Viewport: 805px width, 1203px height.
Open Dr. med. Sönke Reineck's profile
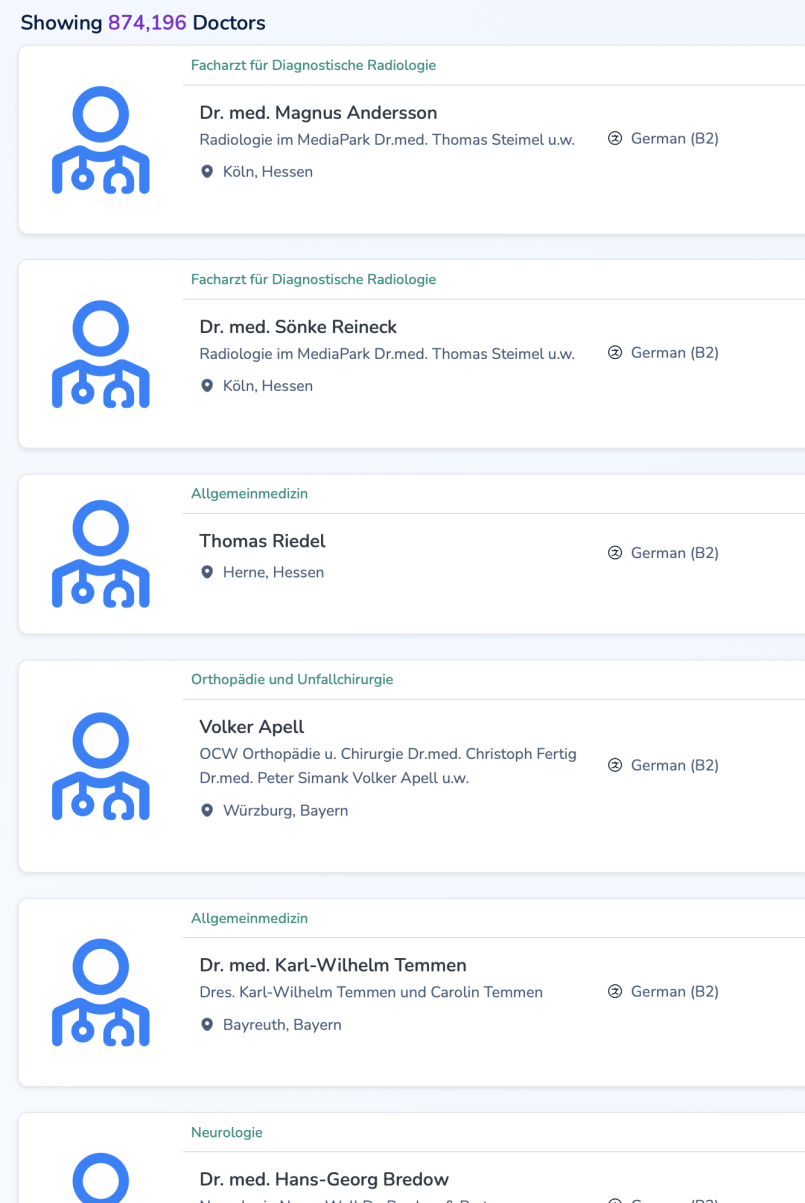coord(298,327)
